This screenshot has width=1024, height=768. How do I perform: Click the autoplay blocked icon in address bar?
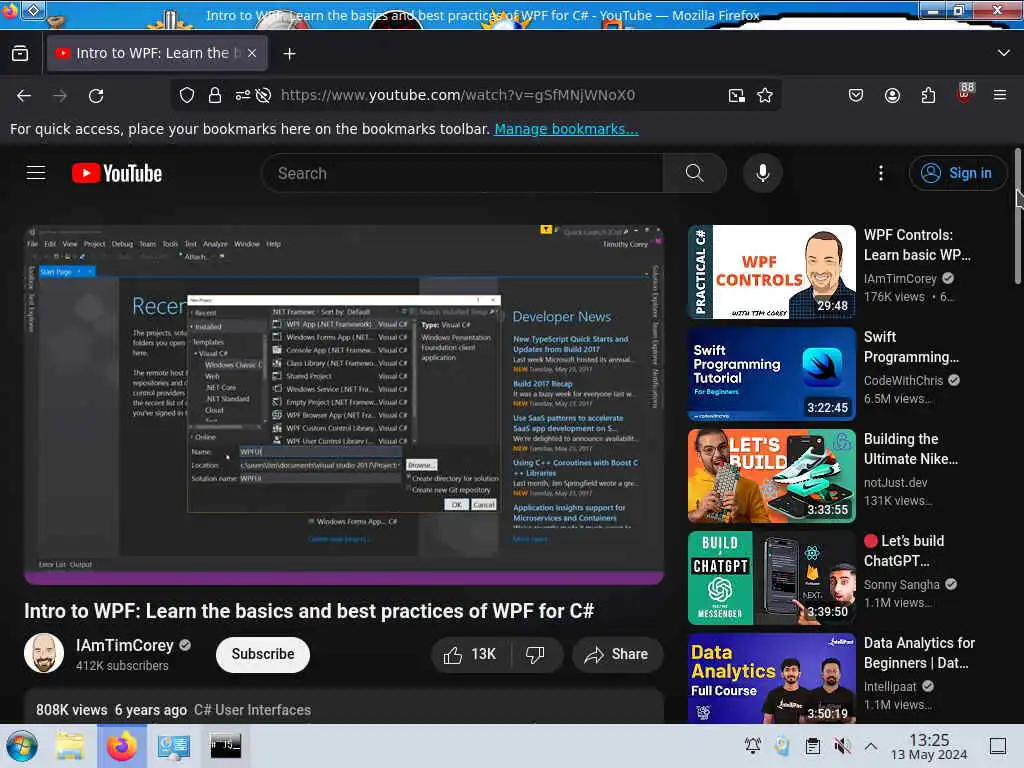pyautogui.click(x=263, y=95)
